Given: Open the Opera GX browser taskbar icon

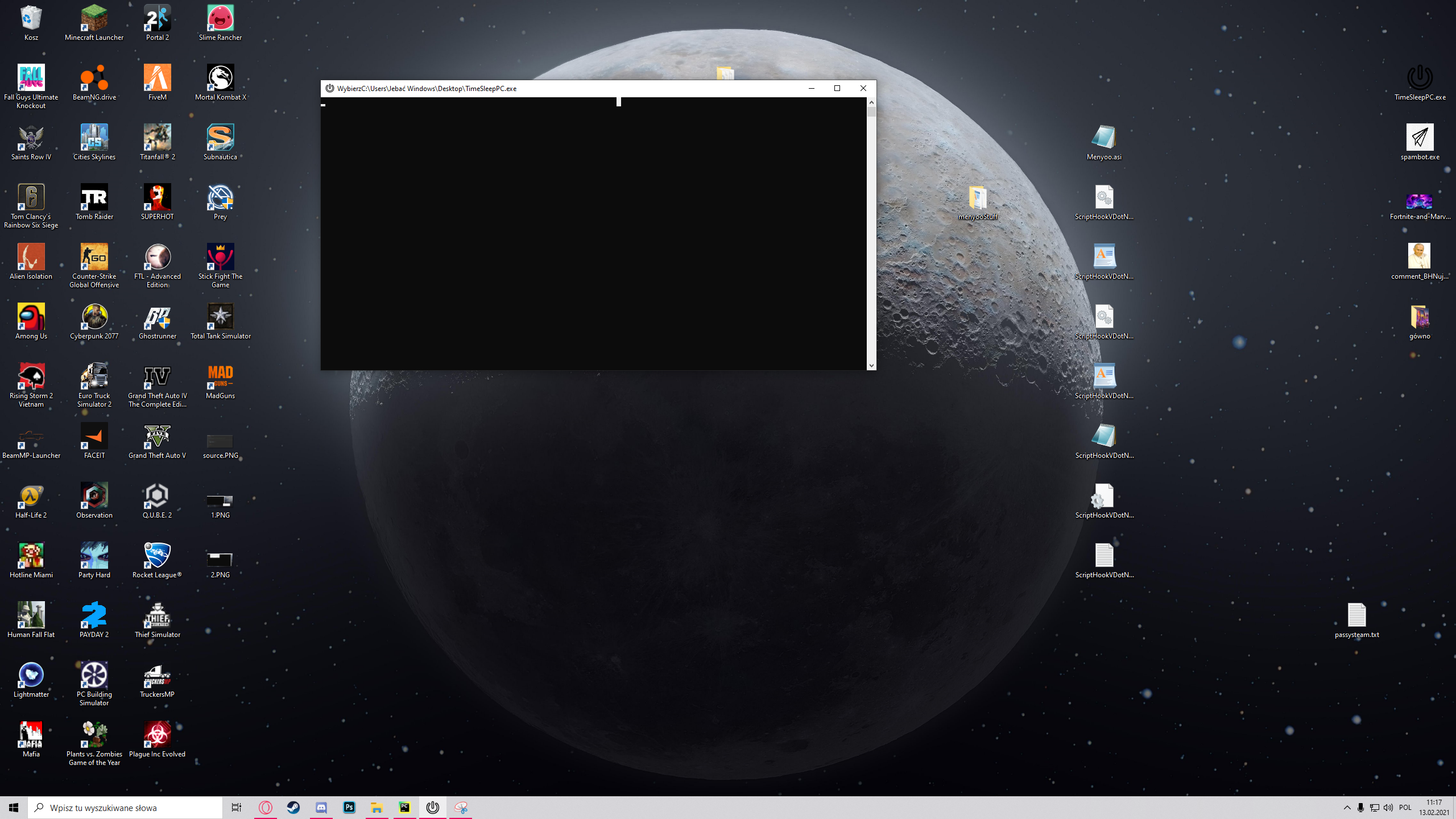Looking at the screenshot, I should [266, 808].
